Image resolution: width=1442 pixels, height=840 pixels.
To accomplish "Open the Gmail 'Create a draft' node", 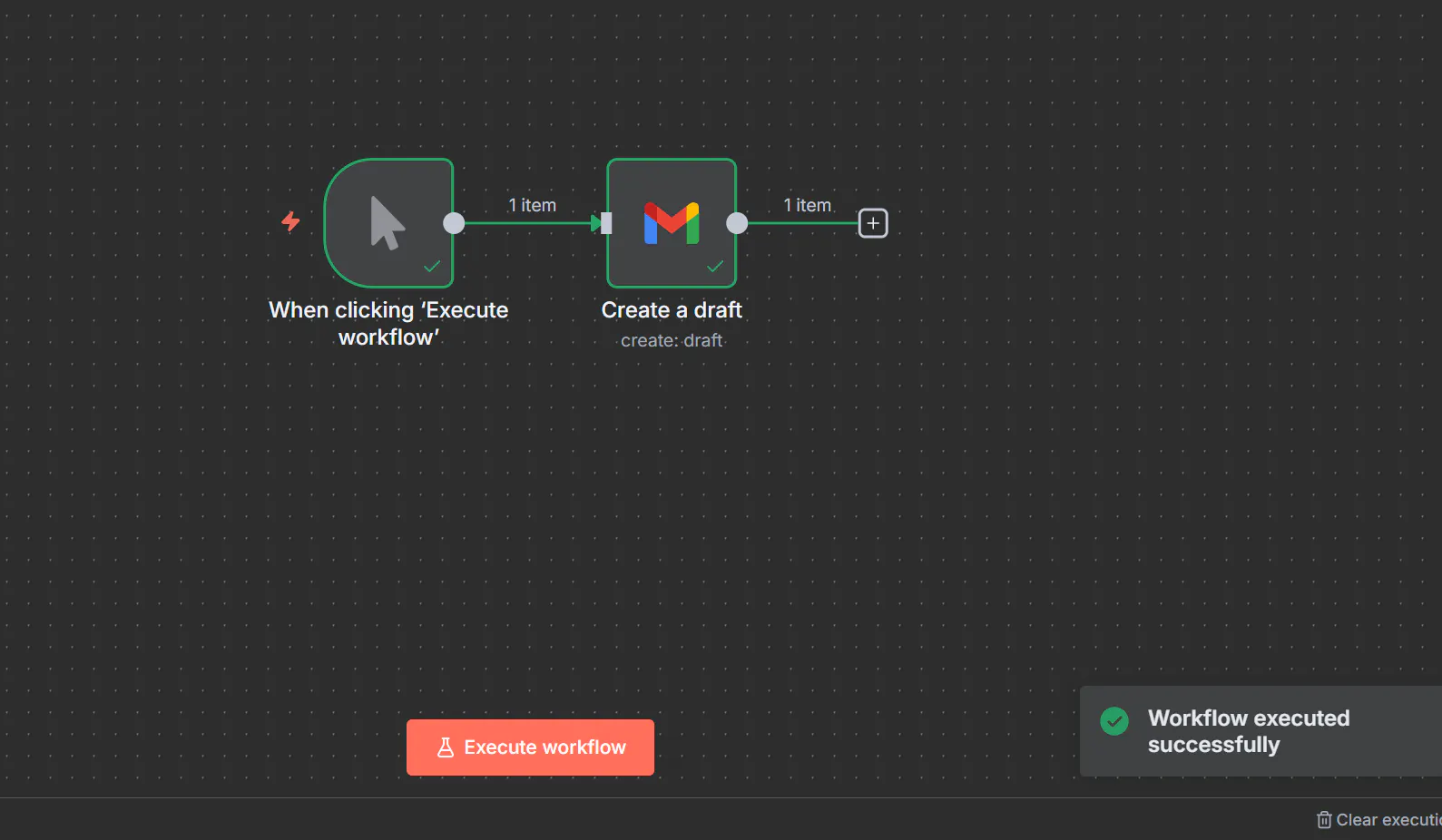I will 672,223.
